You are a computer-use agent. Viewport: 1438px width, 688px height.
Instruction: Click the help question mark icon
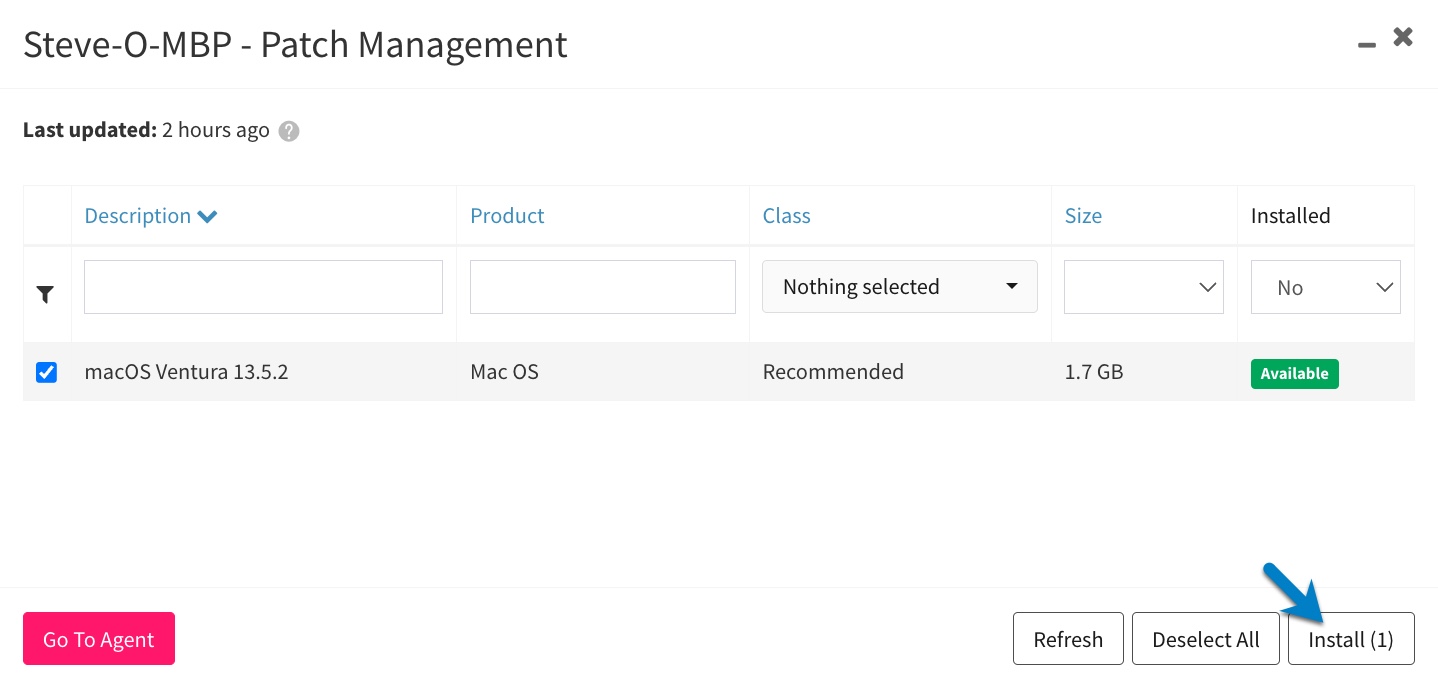[x=289, y=131]
